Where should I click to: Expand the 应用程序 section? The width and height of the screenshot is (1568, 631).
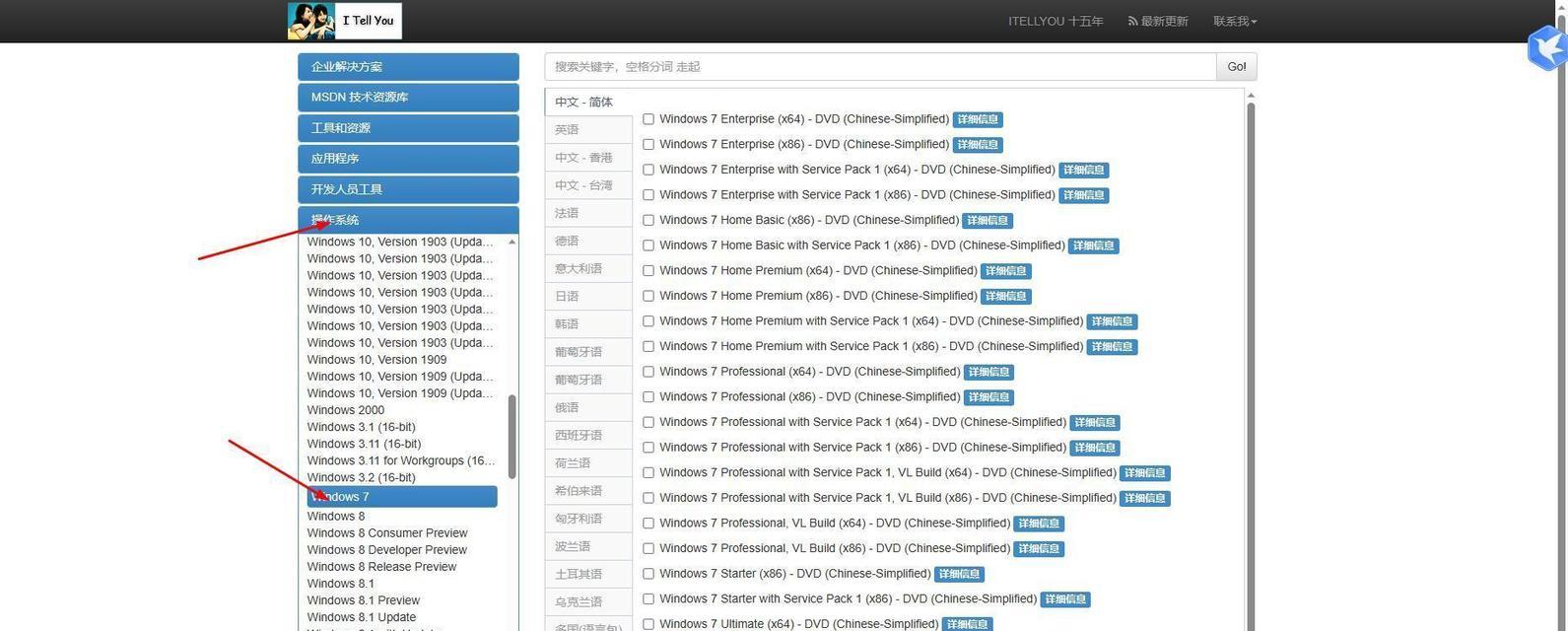pos(408,159)
